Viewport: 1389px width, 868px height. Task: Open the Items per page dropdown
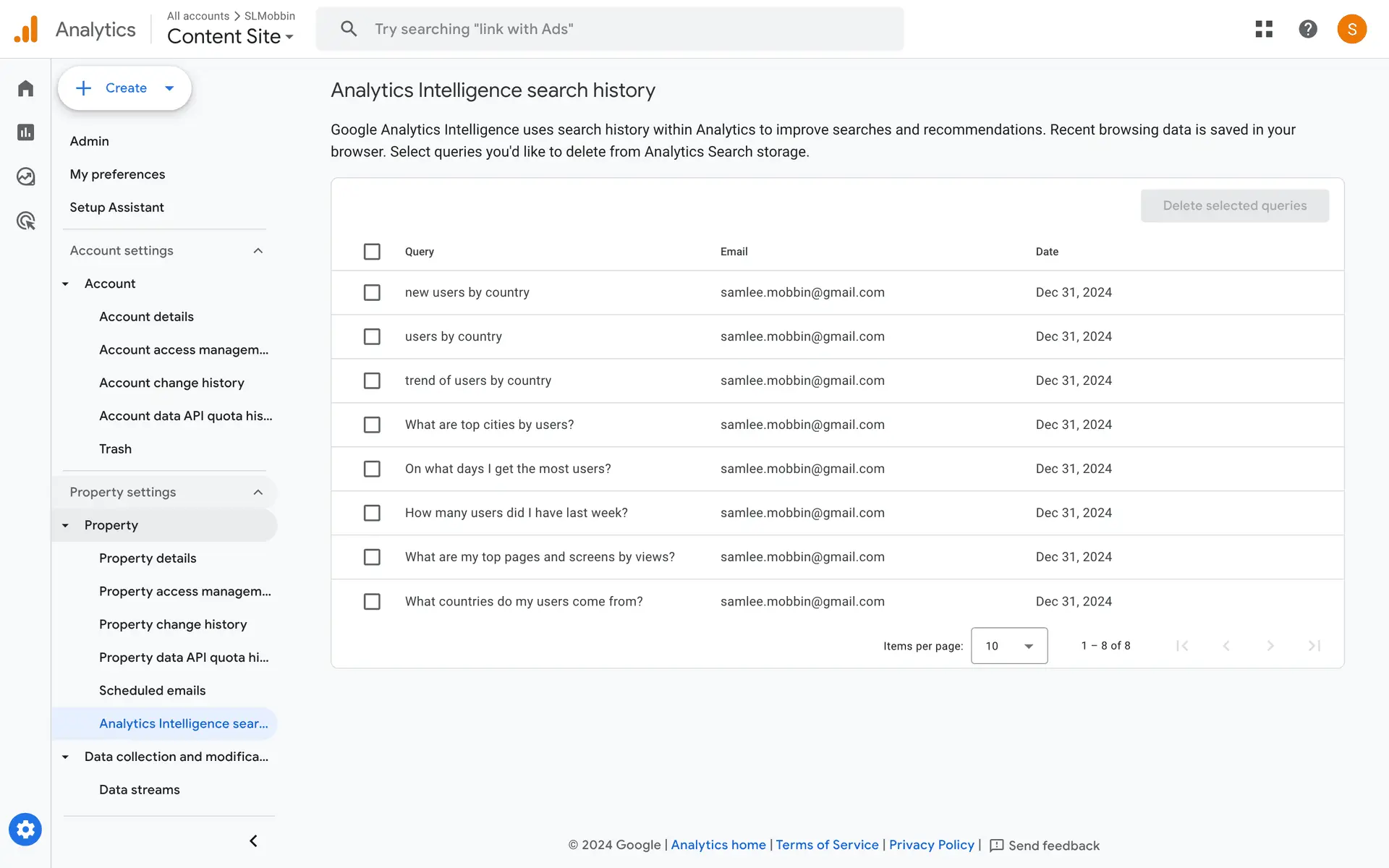point(1008,646)
